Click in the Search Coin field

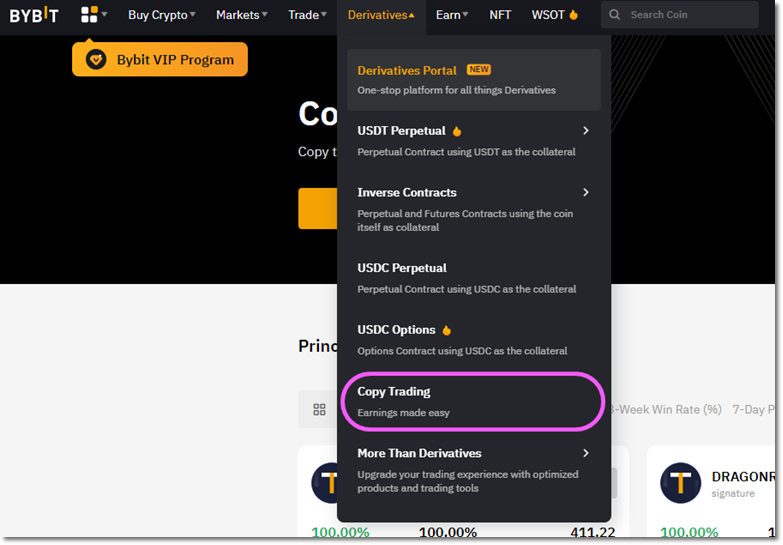click(x=680, y=14)
